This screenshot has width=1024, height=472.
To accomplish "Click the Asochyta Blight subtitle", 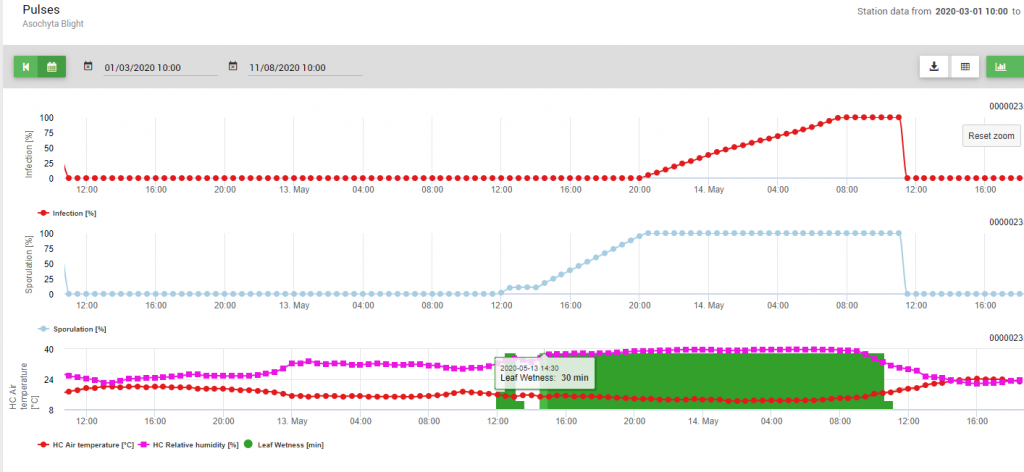I will 56,25.
